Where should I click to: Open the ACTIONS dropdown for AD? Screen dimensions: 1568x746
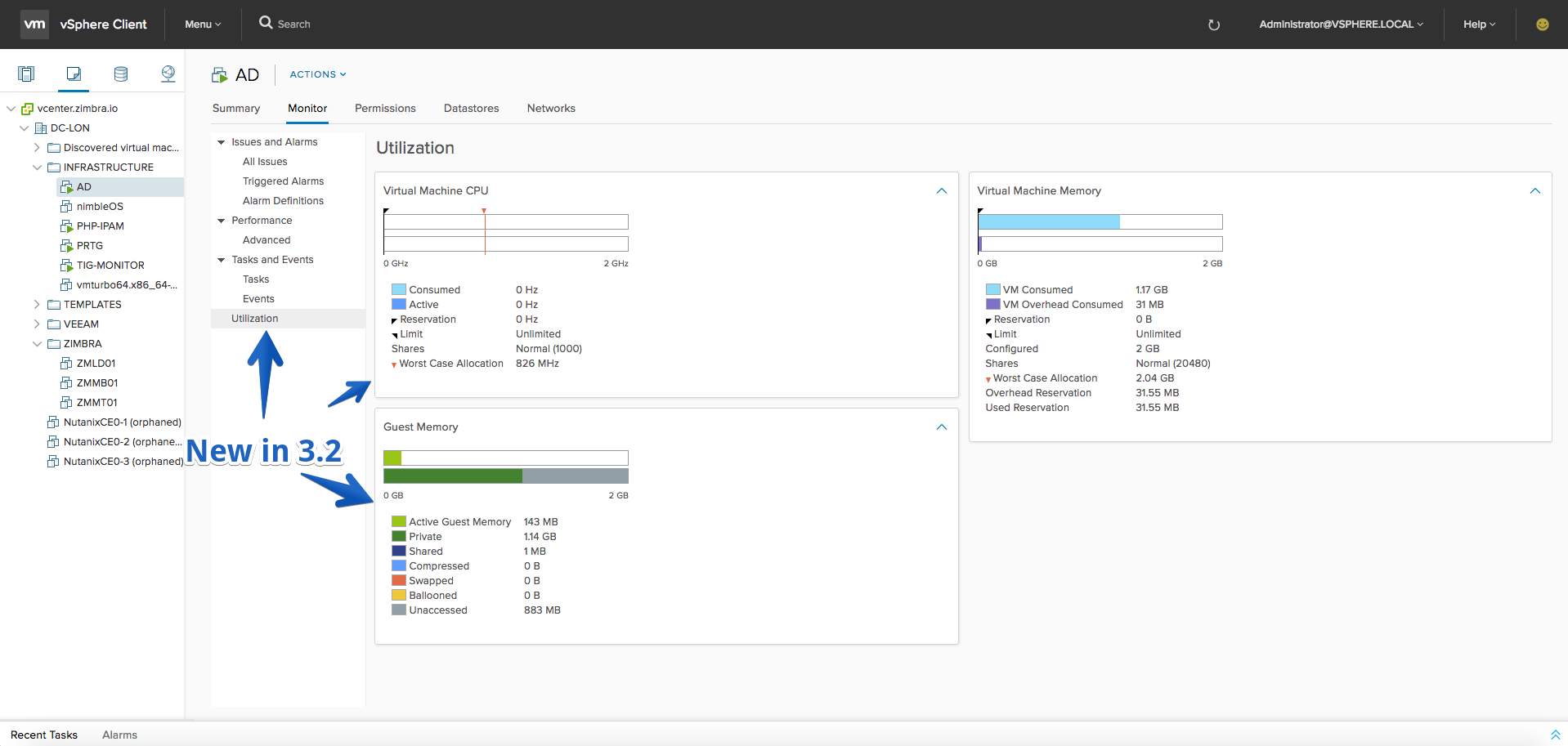click(318, 74)
